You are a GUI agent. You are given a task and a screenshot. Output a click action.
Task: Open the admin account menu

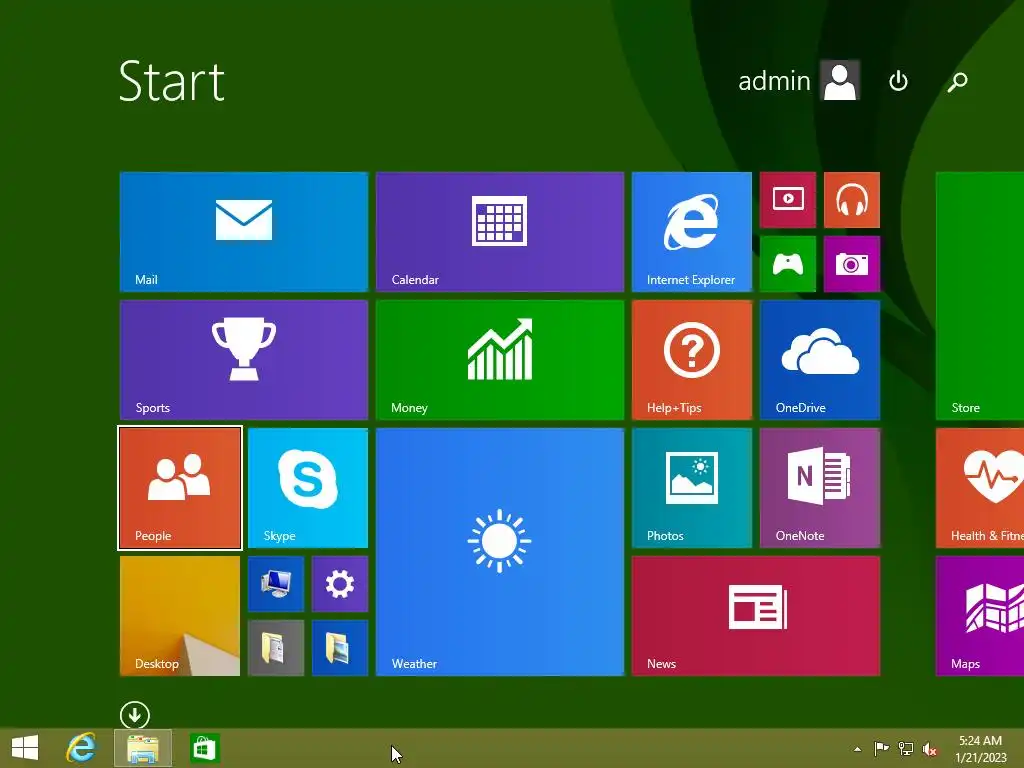[798, 81]
